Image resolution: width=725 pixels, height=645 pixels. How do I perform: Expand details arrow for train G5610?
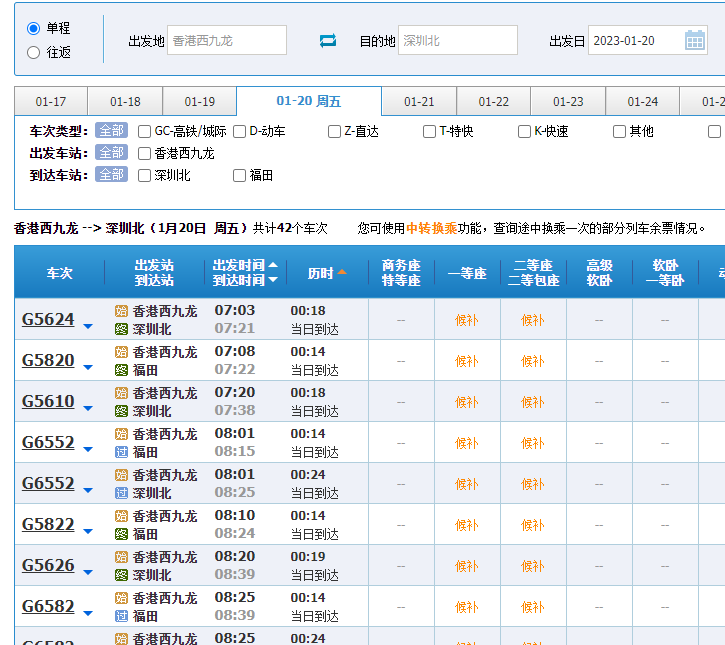coord(88,408)
